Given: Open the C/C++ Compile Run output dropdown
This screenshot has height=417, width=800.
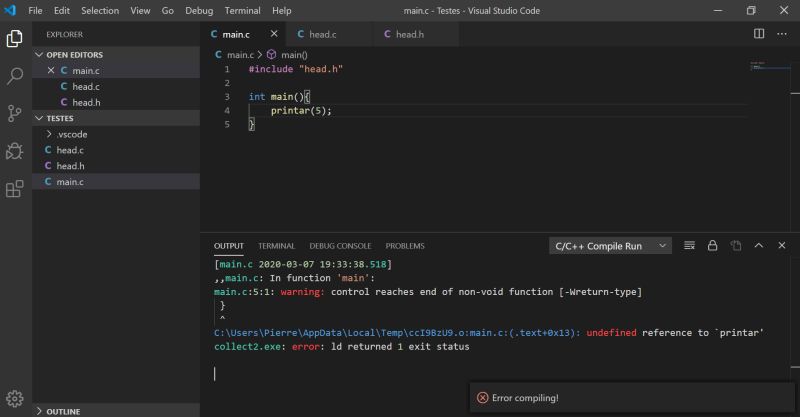Looking at the screenshot, I should point(610,246).
